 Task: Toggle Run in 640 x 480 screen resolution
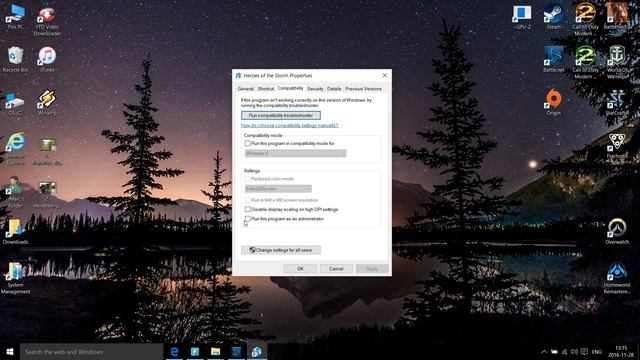click(248, 200)
